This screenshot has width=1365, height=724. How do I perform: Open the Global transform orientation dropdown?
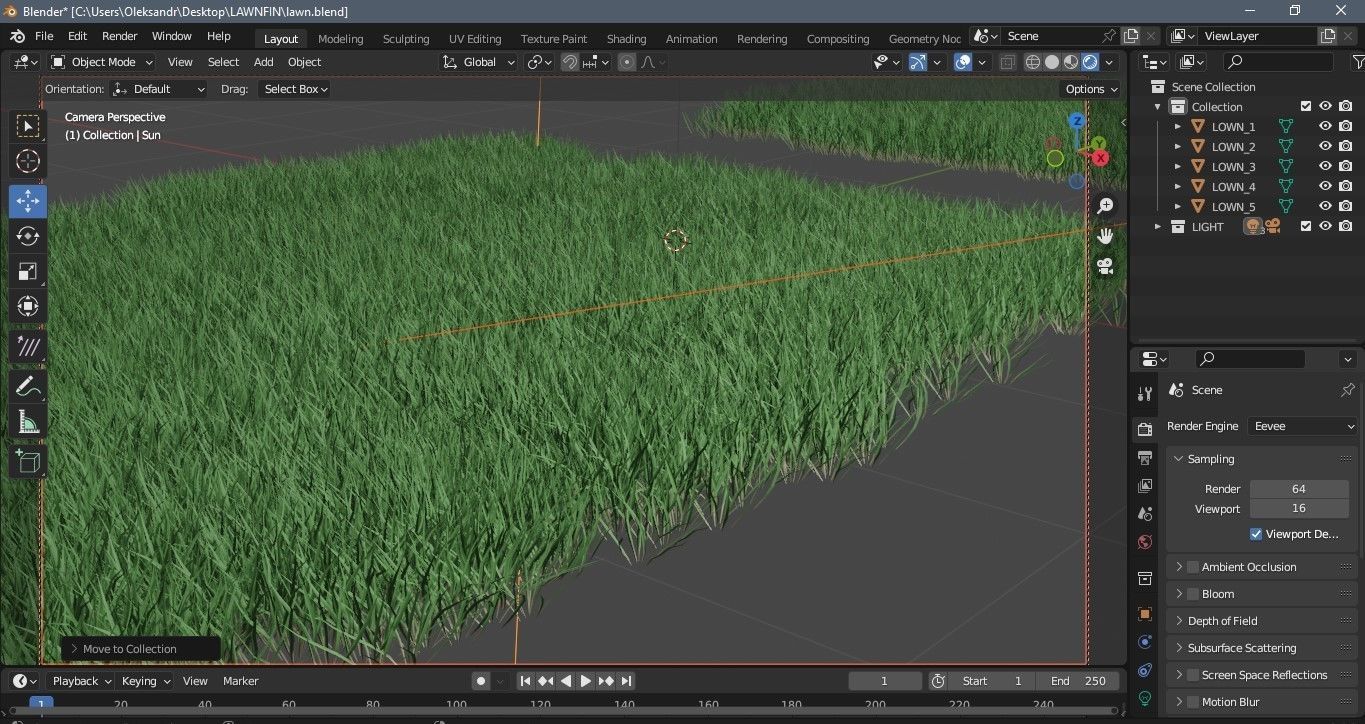[480, 62]
